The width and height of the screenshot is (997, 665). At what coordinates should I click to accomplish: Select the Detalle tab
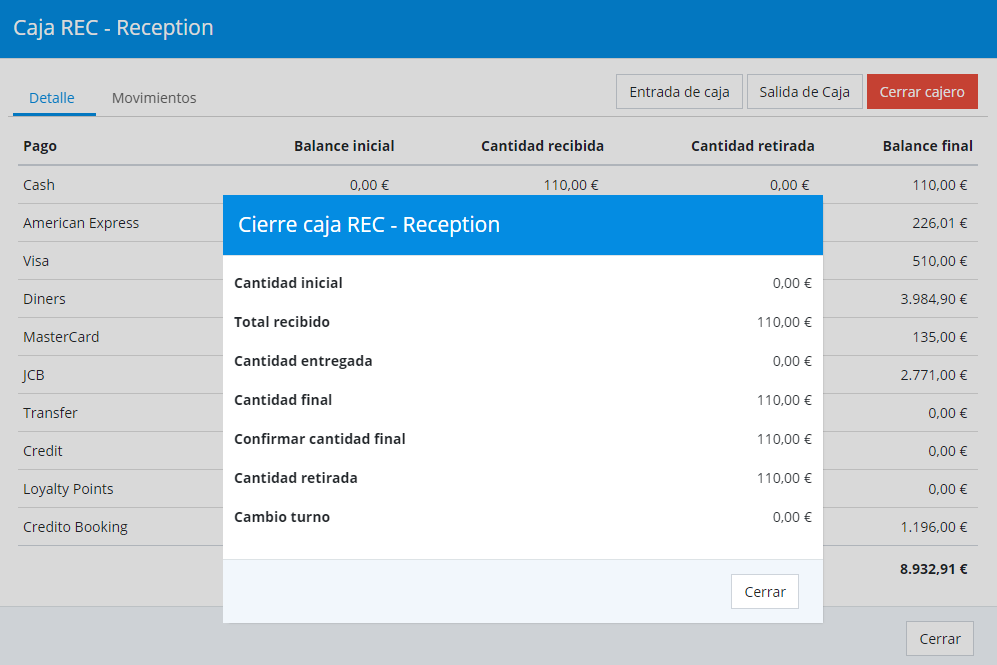pos(52,98)
